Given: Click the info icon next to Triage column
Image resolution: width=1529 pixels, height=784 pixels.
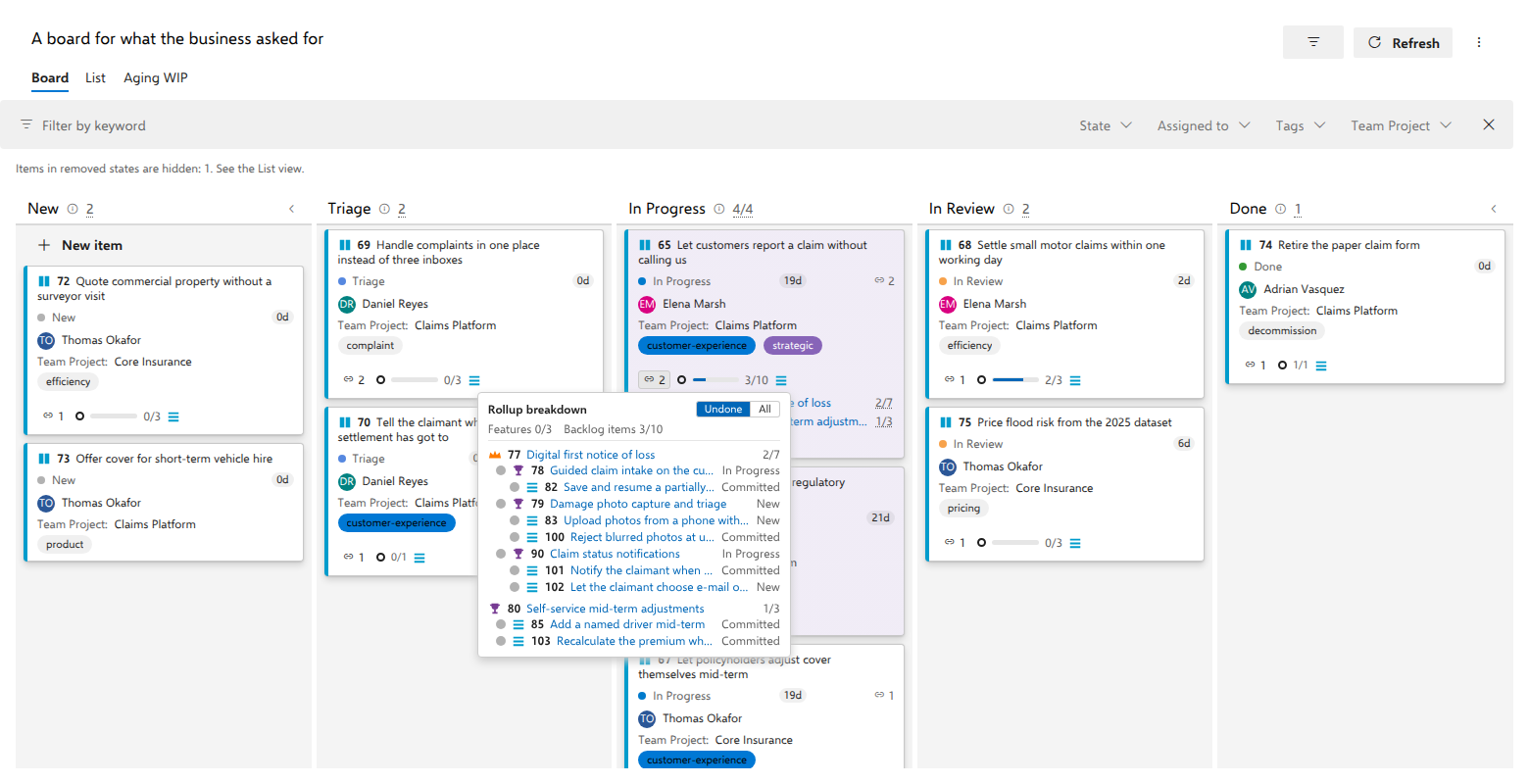Looking at the screenshot, I should coord(384,209).
